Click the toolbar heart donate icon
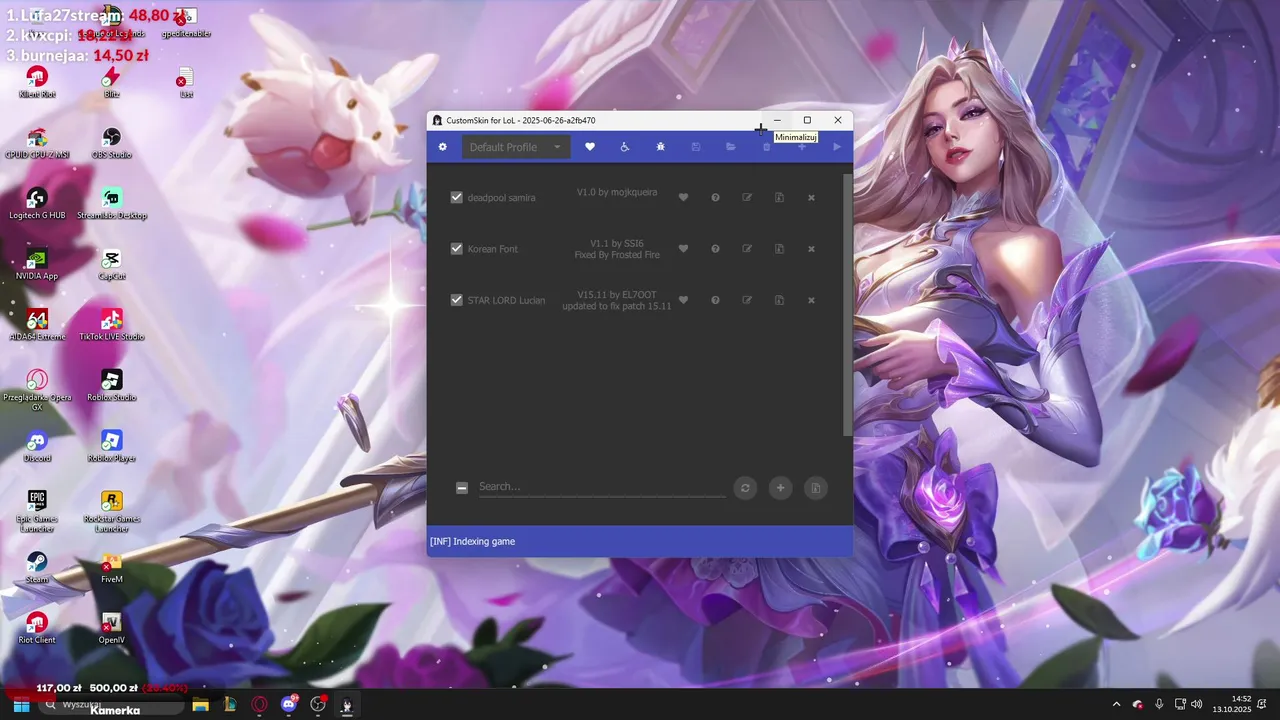This screenshot has width=1280, height=720. tap(590, 147)
